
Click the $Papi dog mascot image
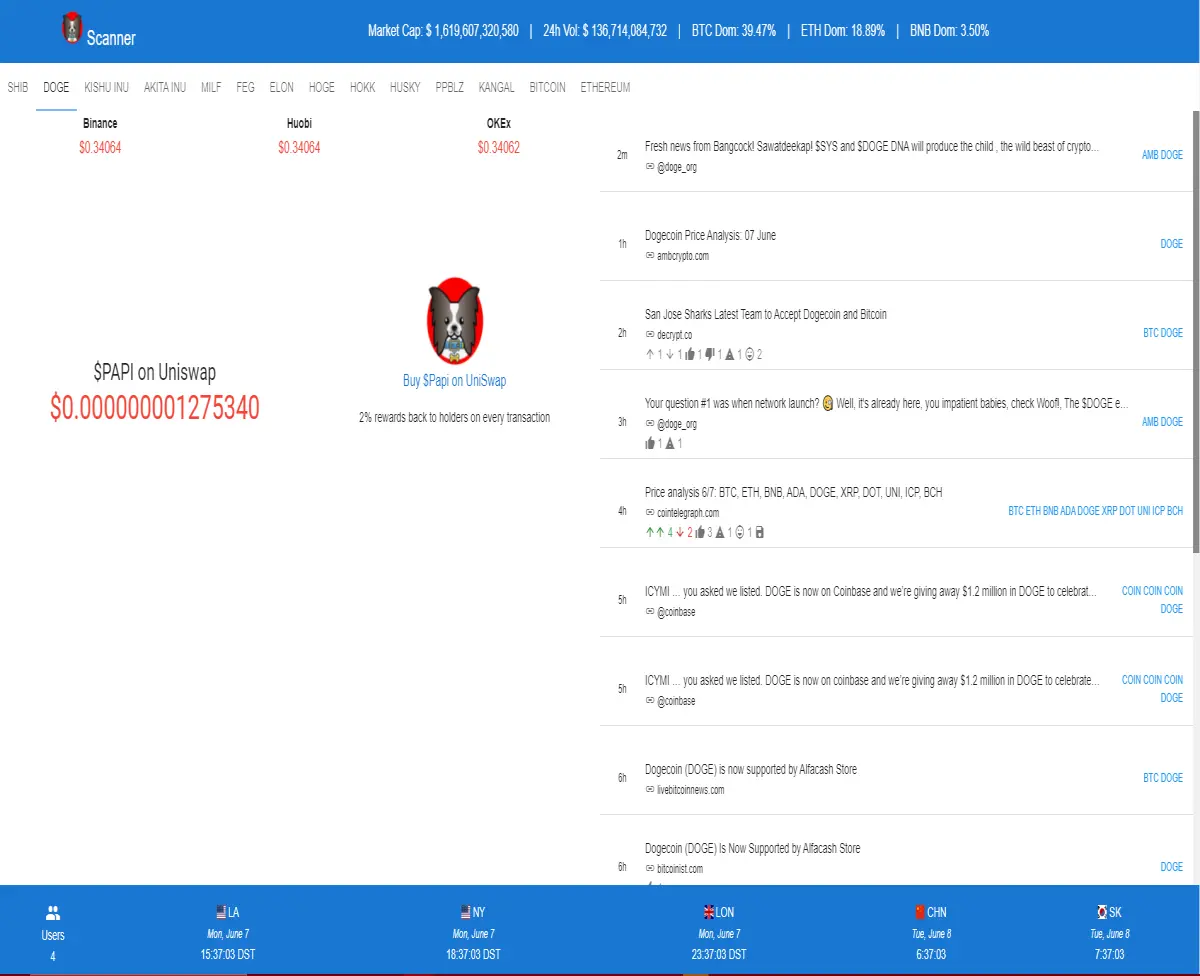(x=455, y=320)
